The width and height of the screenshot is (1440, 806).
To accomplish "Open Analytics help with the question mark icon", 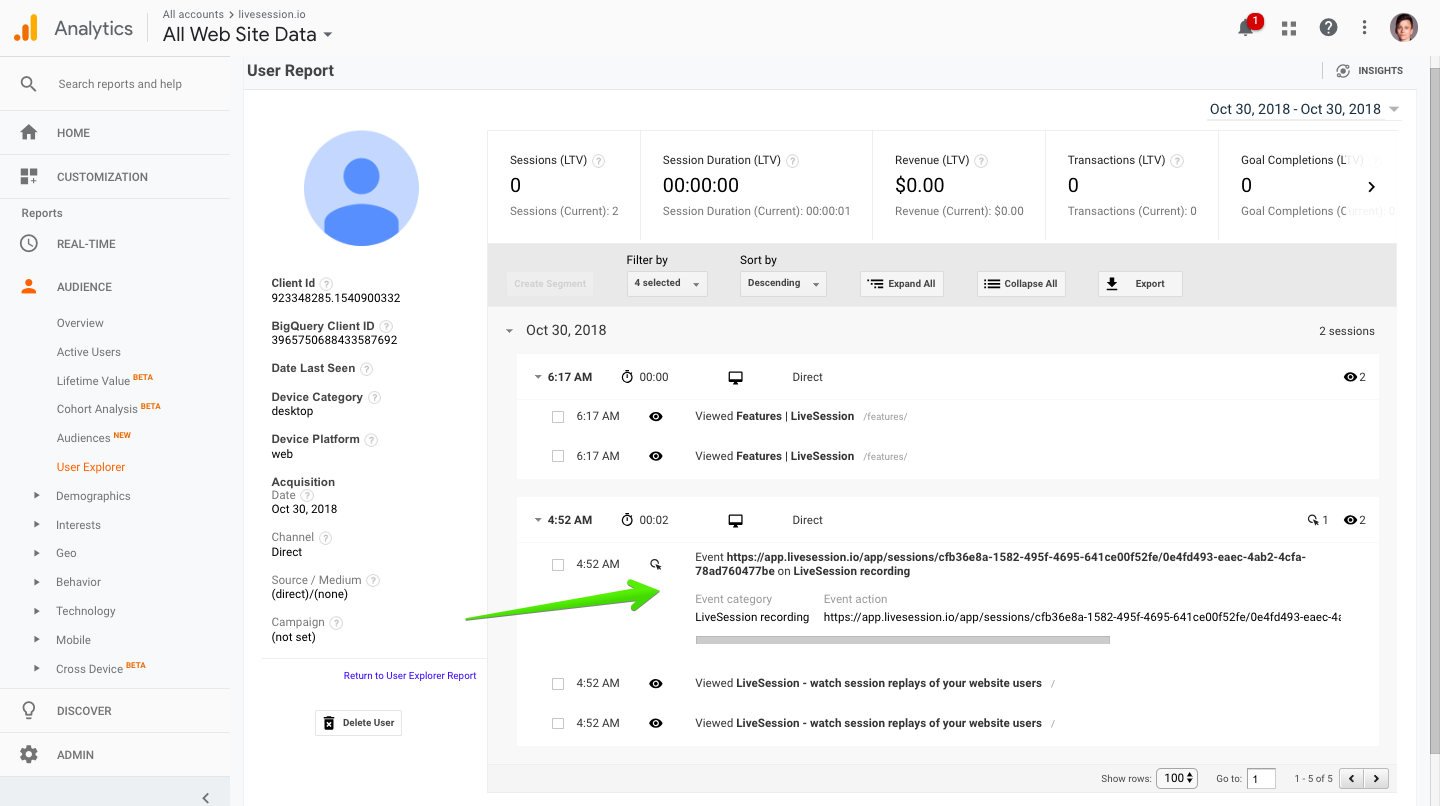I will pos(1328,27).
